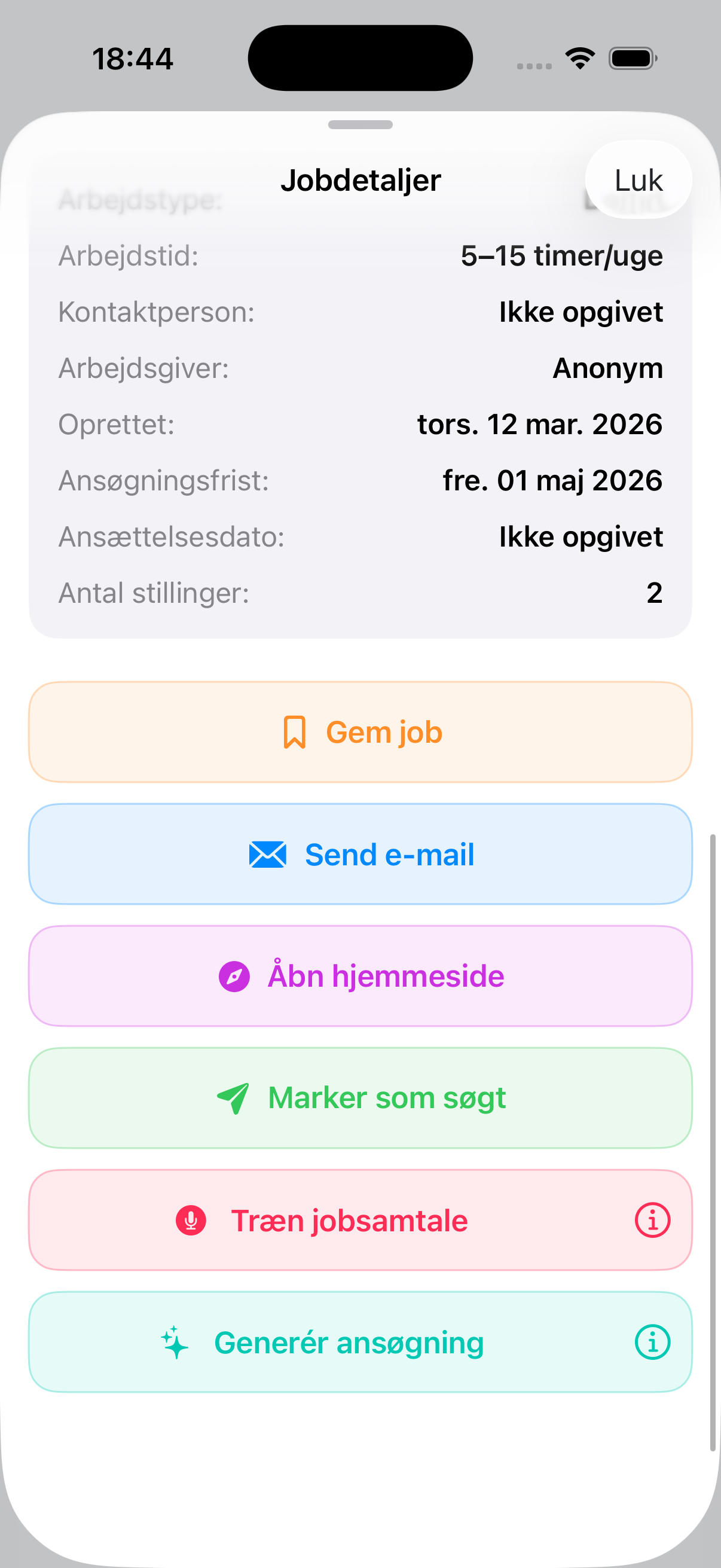Image resolution: width=721 pixels, height=1568 pixels.
Task: Tap the microphone icon on Træn jobsamtale
Action: [x=191, y=1221]
